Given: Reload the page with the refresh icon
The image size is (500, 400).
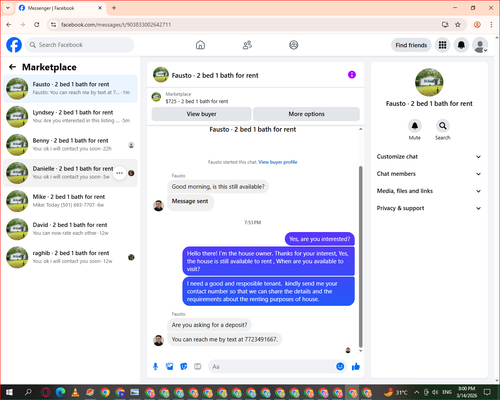Looking at the screenshot, I should [37, 25].
